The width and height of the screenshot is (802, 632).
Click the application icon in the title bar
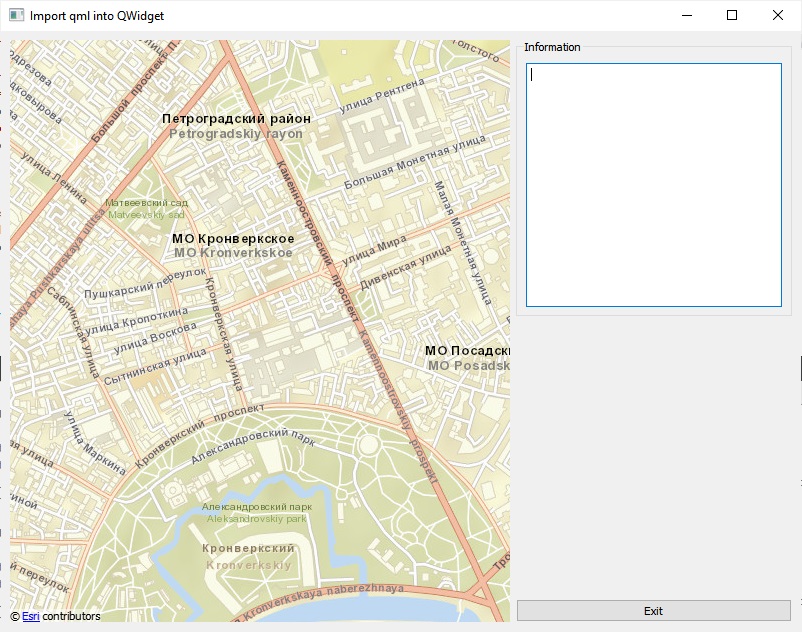tap(17, 16)
